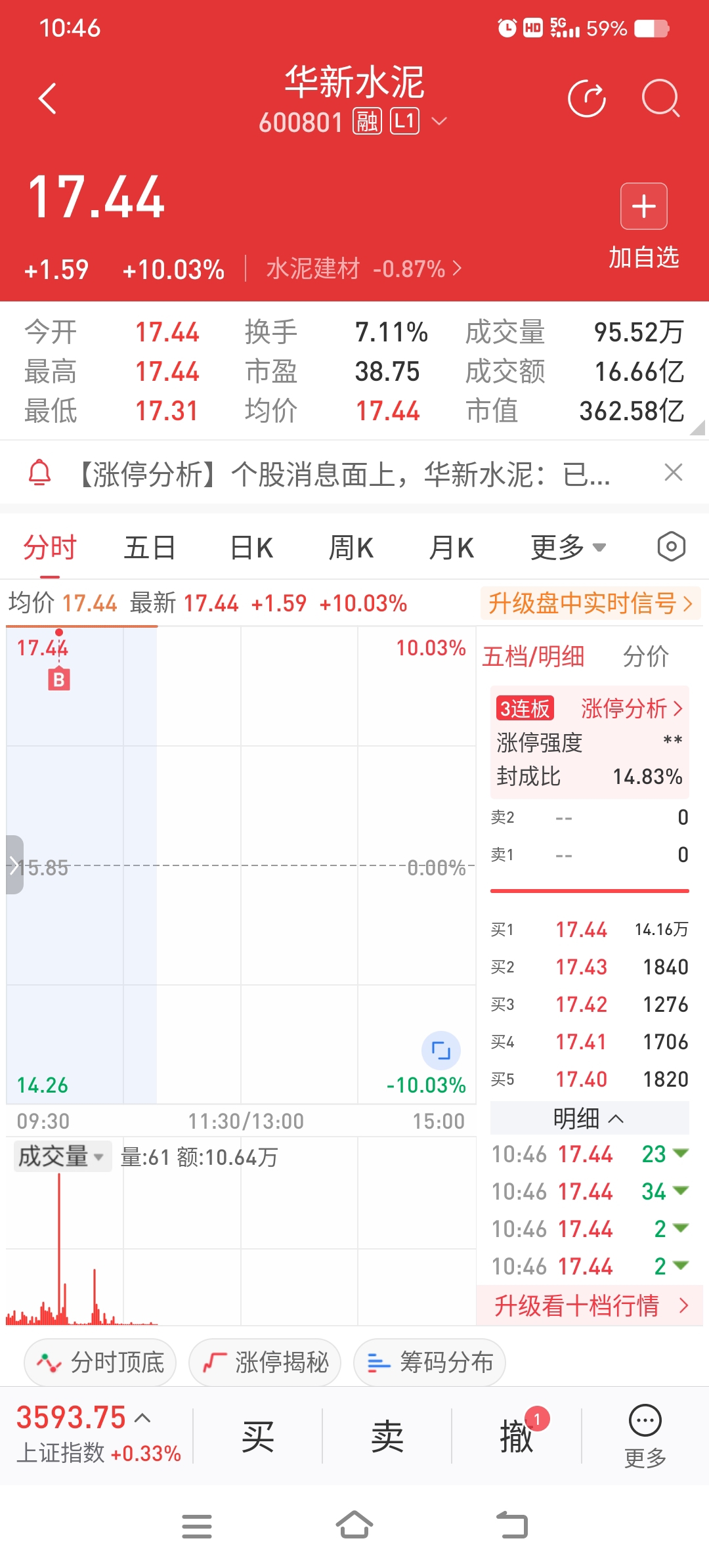This screenshot has width=709, height=1568.
Task: Tap the L1 level badge
Action: tap(405, 121)
